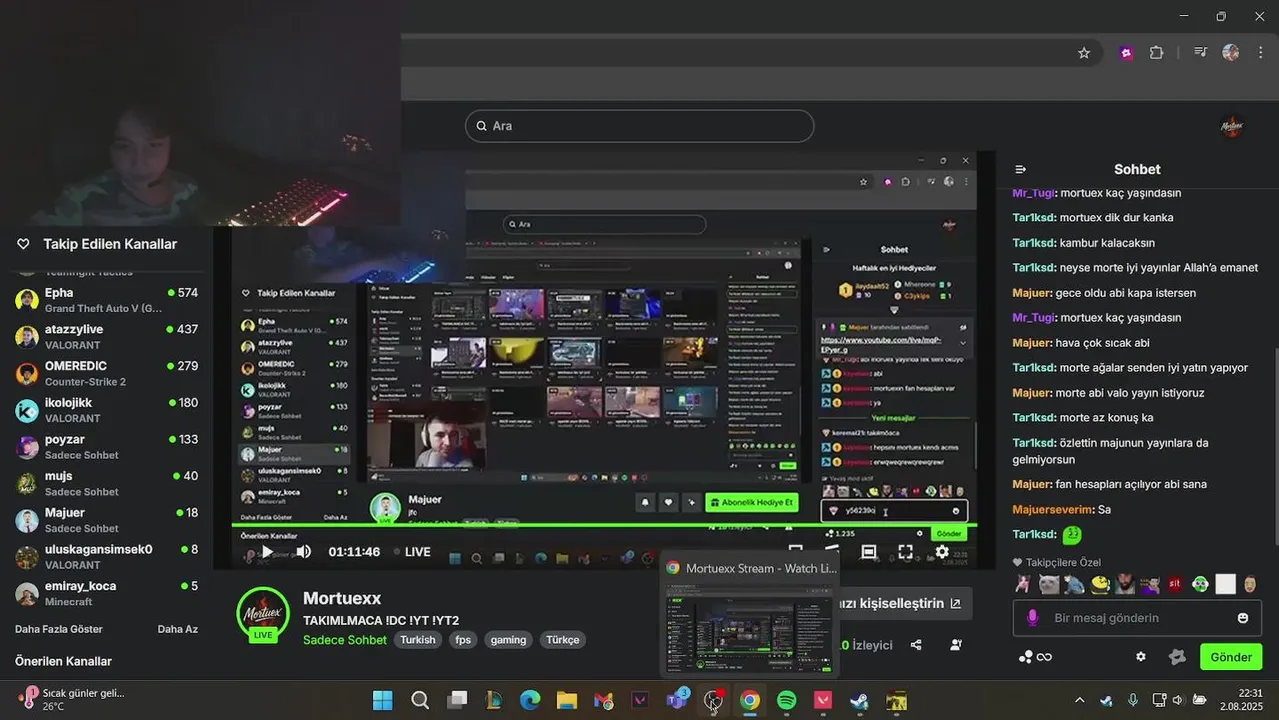Switch the player to theater mode
Image resolution: width=1279 pixels, height=720 pixels.
869,552
